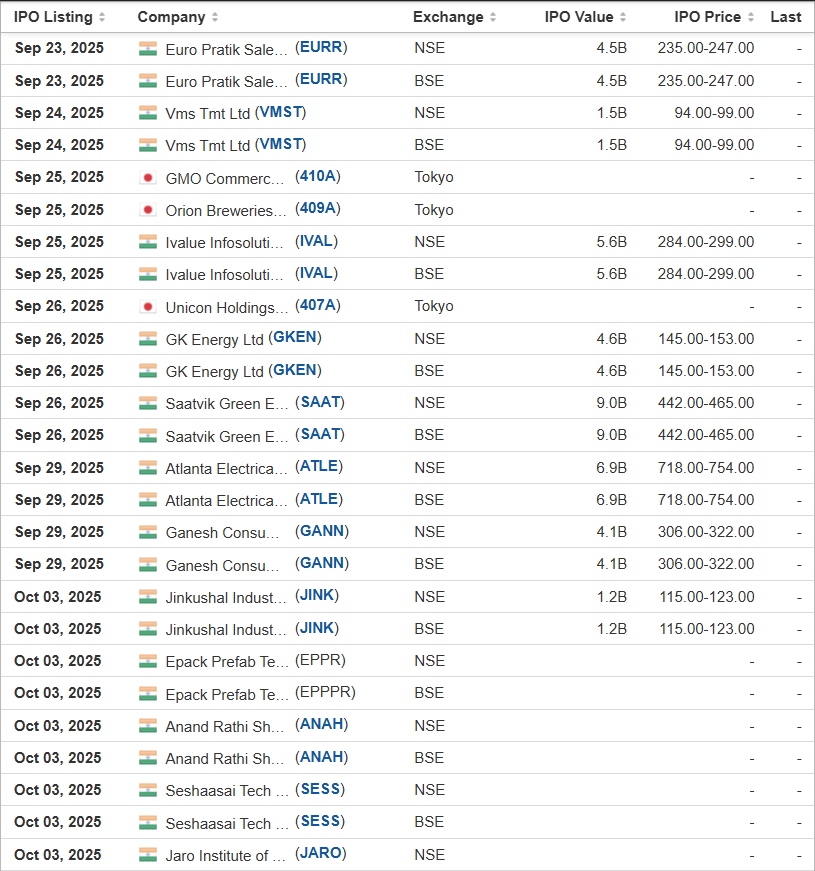Click IPO price 718.00-754.00 in Atlanta NSE row
Viewport: 815px width, 871px height.
pyautogui.click(x=706, y=468)
